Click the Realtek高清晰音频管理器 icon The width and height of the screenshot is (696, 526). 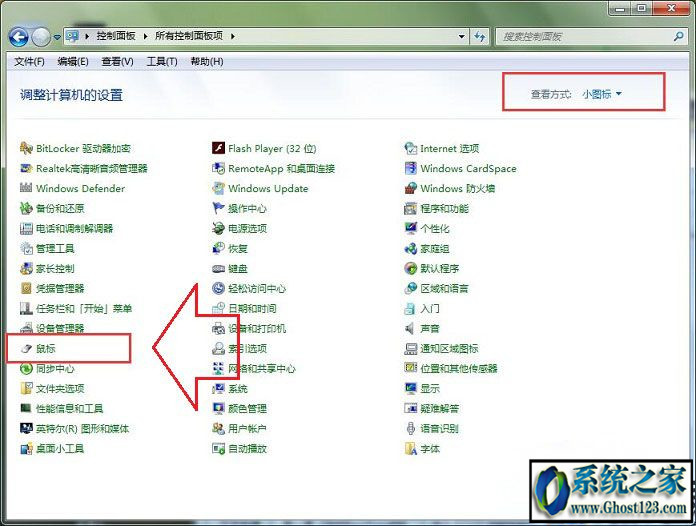[26, 168]
